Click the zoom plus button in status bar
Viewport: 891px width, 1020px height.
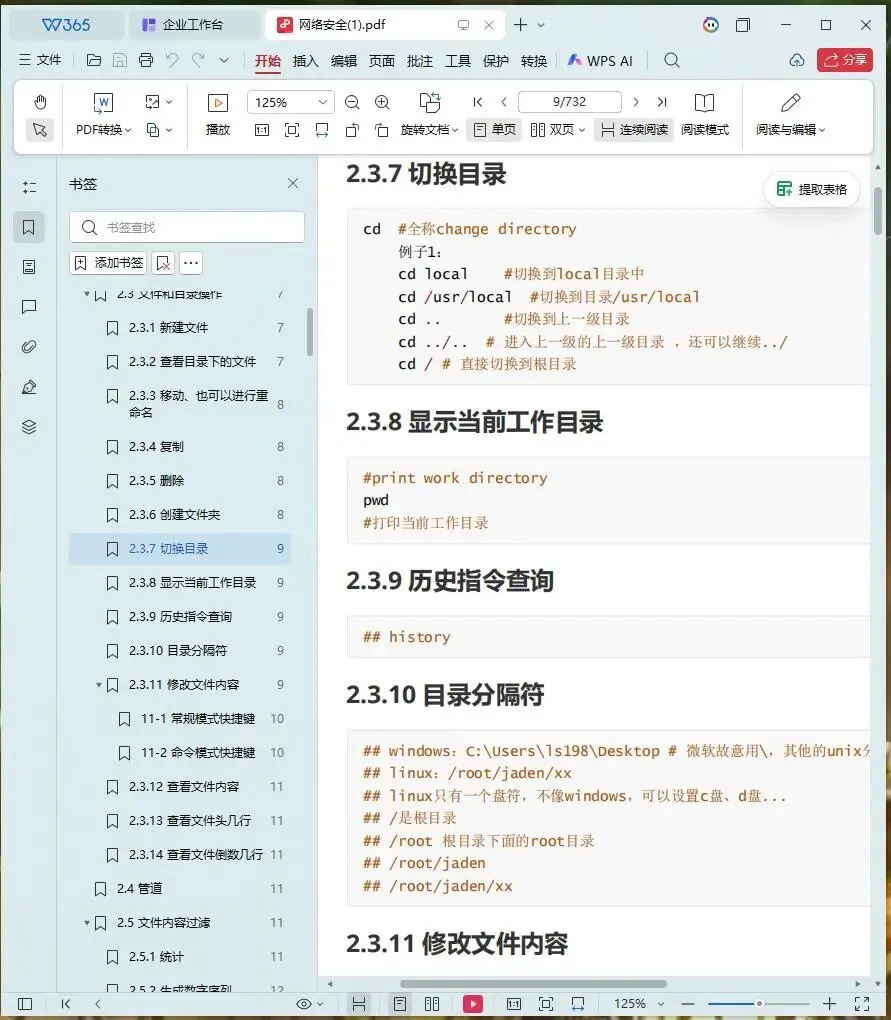click(x=829, y=1004)
